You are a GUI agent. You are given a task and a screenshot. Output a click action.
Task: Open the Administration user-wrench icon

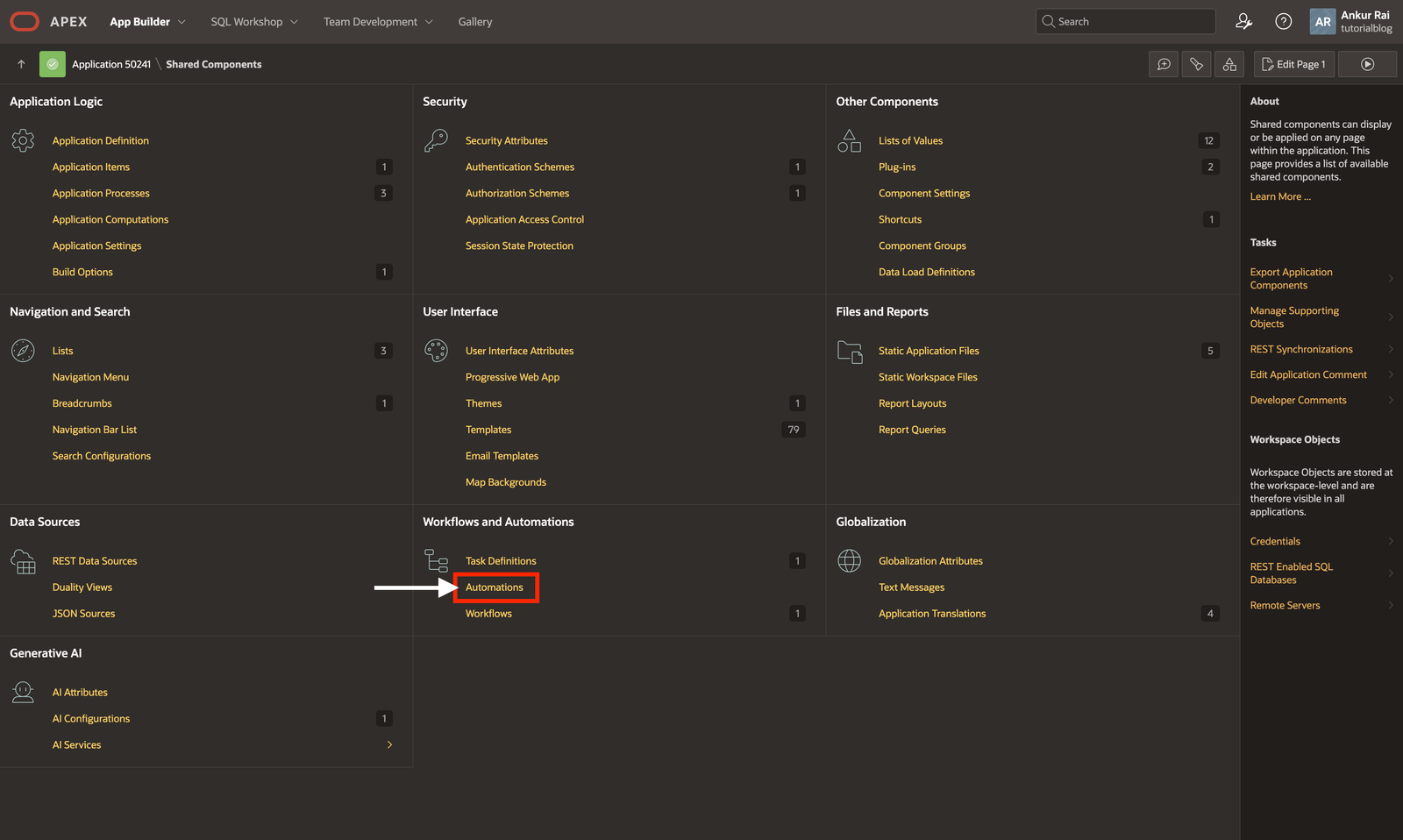pyautogui.click(x=1243, y=22)
